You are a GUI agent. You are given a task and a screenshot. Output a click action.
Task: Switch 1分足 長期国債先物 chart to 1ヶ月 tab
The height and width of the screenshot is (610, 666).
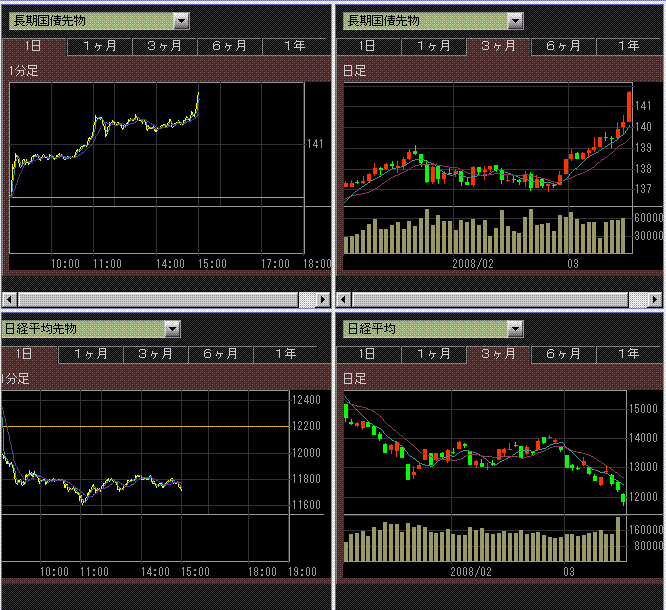(99, 46)
